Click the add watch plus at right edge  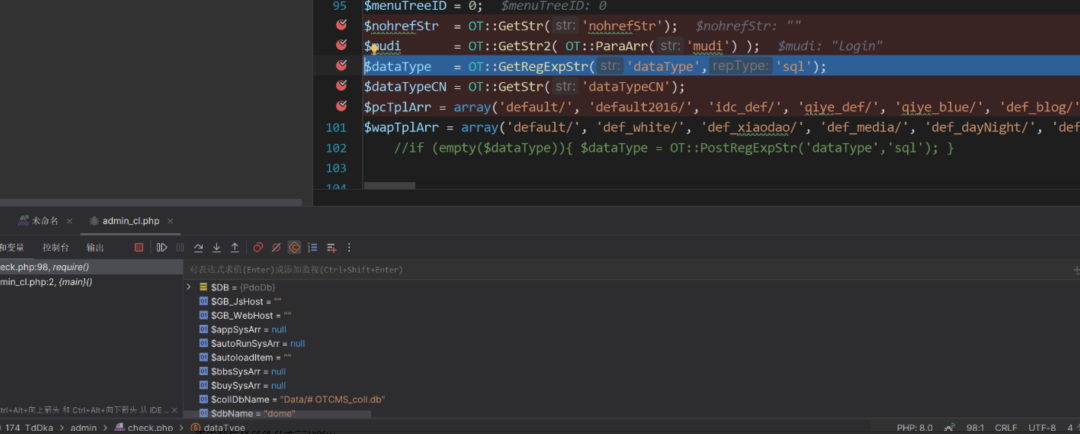pyautogui.click(x=1075, y=270)
